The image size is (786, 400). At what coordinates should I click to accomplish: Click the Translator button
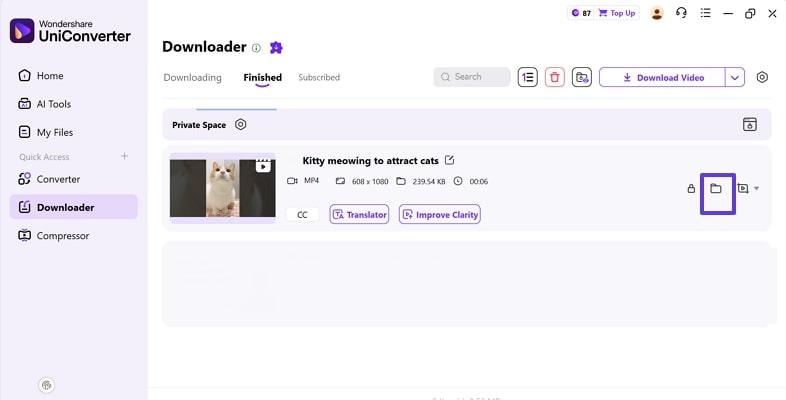coord(359,214)
